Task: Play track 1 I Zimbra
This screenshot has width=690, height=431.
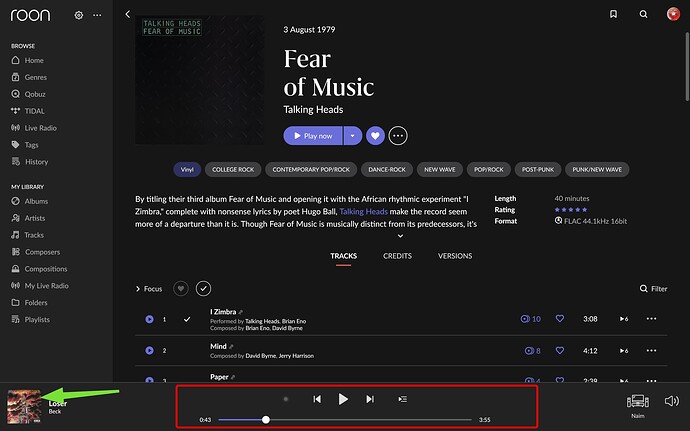Action: pyautogui.click(x=150, y=319)
